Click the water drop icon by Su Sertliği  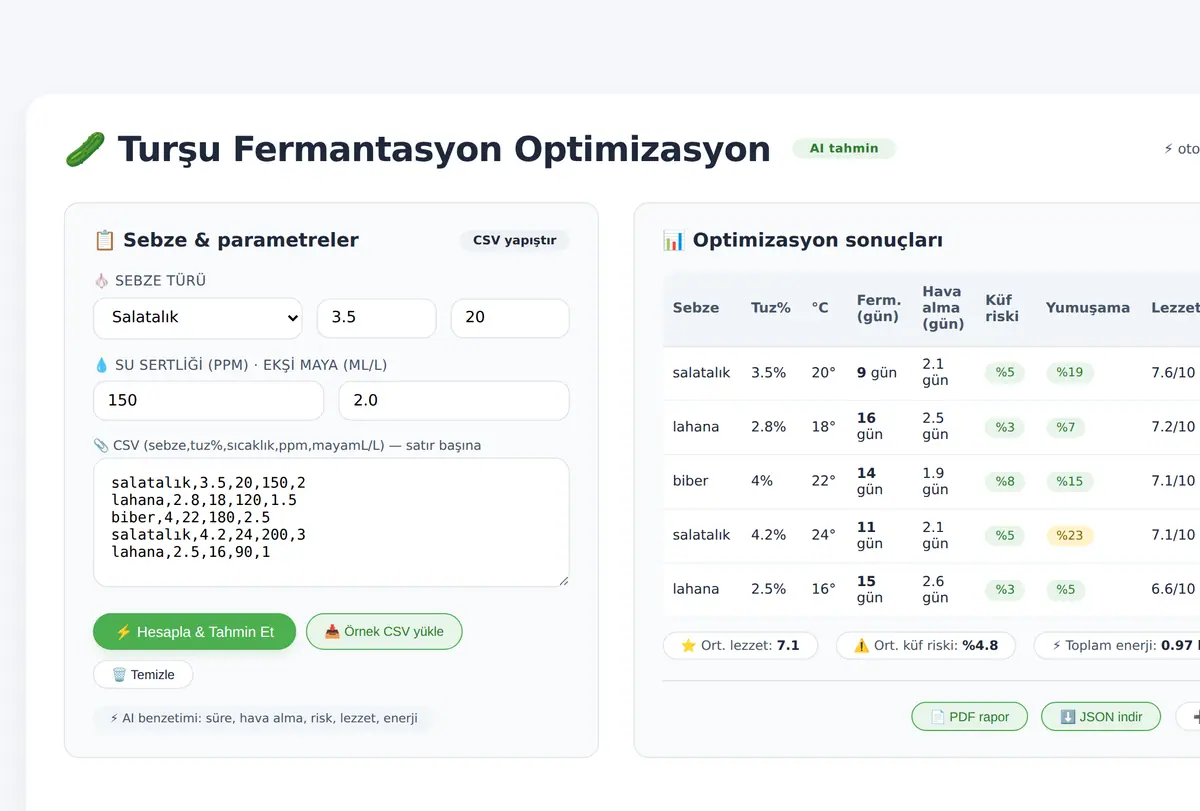click(100, 365)
